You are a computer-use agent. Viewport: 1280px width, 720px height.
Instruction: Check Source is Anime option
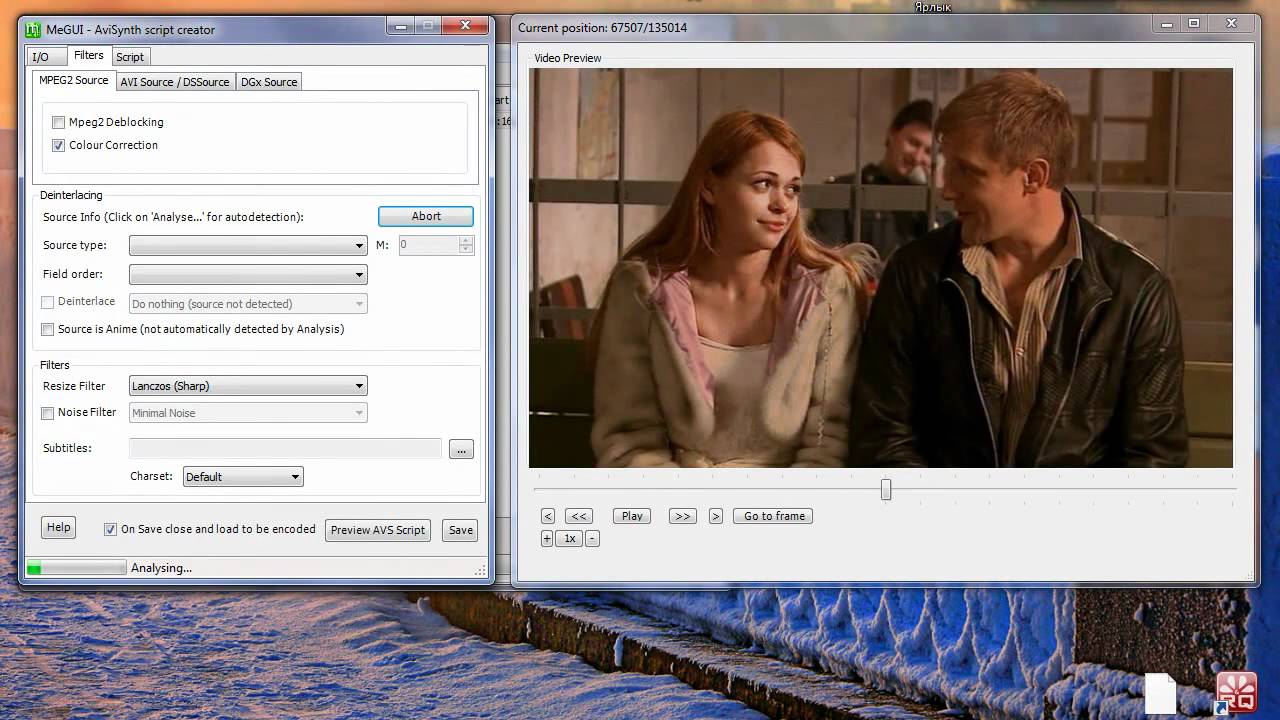coord(47,329)
